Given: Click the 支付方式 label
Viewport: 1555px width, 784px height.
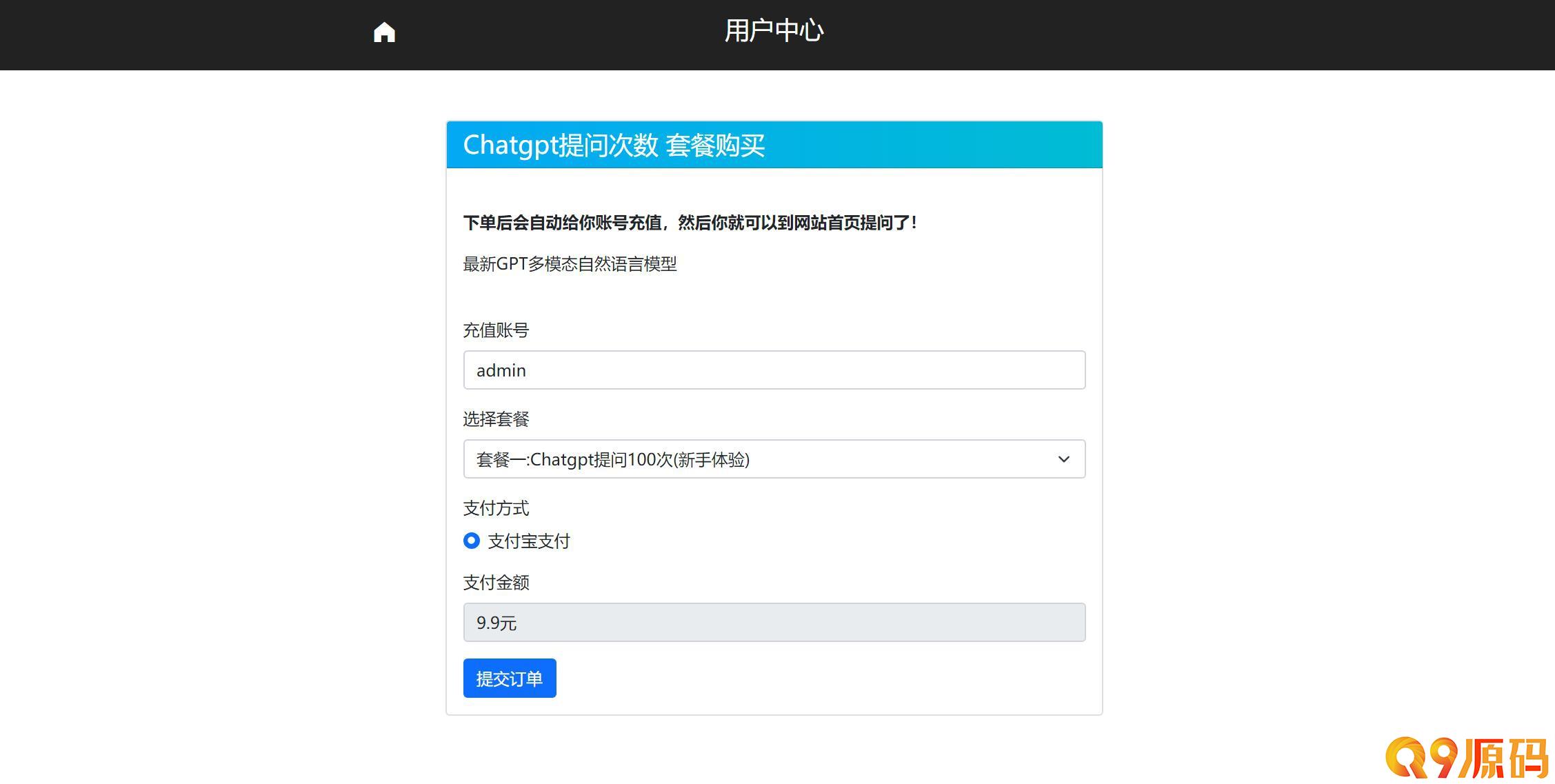Looking at the screenshot, I should point(496,509).
